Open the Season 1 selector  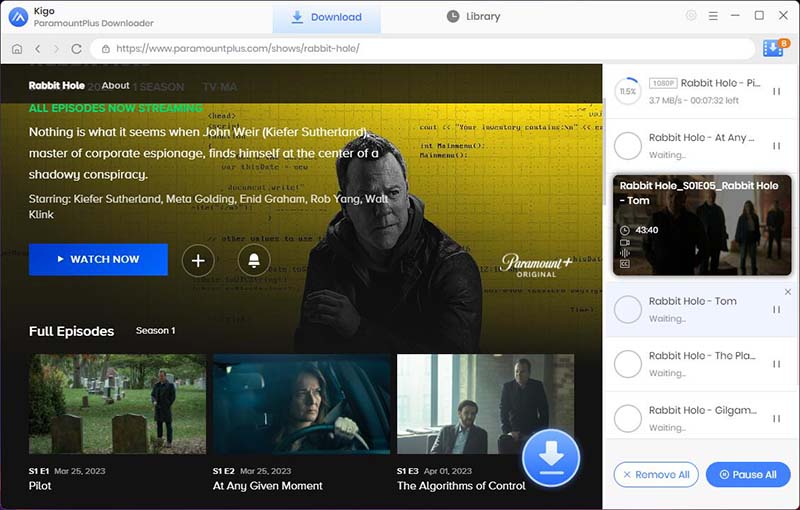pyautogui.click(x=155, y=330)
